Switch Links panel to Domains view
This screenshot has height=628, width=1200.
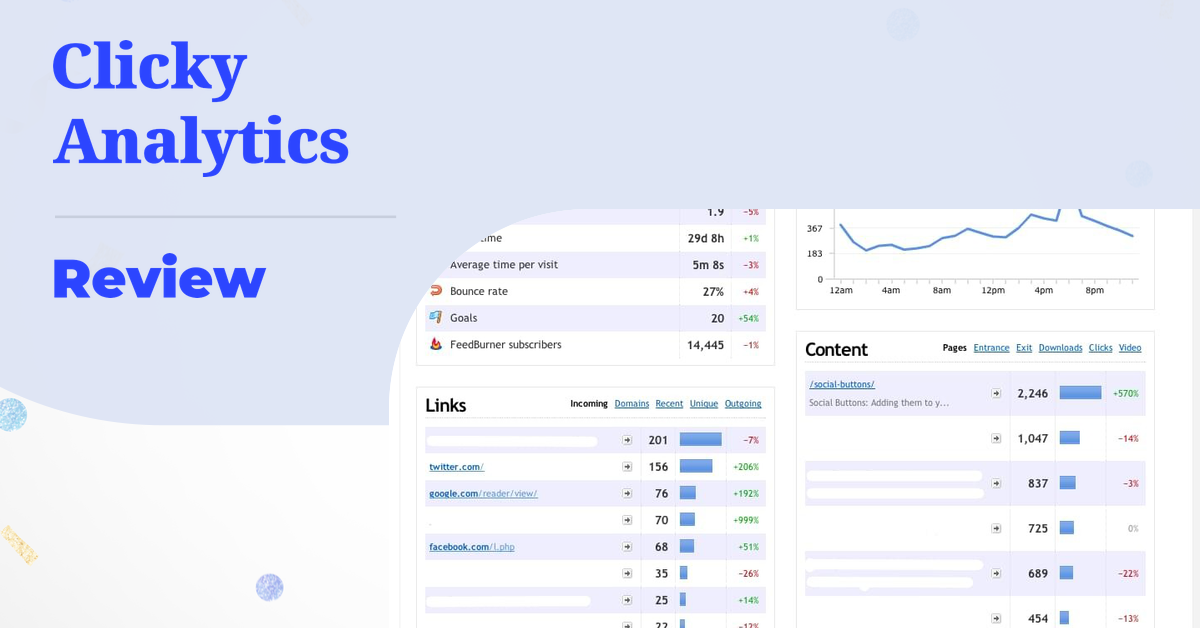tap(631, 404)
